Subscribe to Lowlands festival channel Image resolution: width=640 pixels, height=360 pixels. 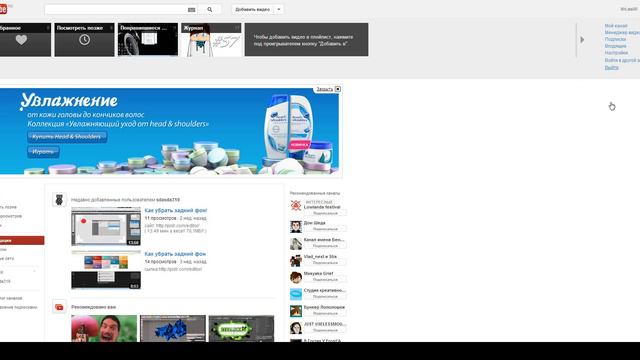[x=325, y=213]
